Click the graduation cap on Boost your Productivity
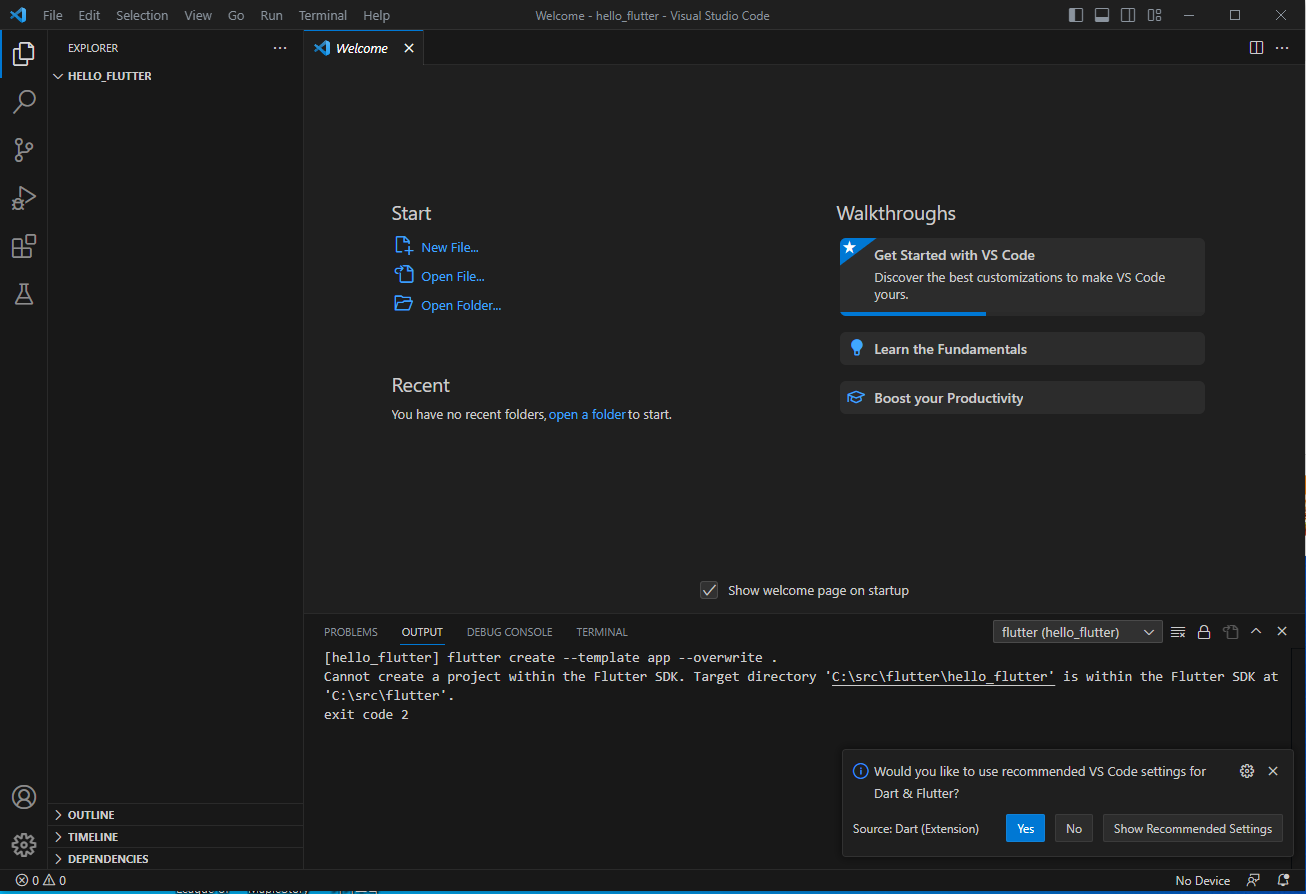 point(856,397)
